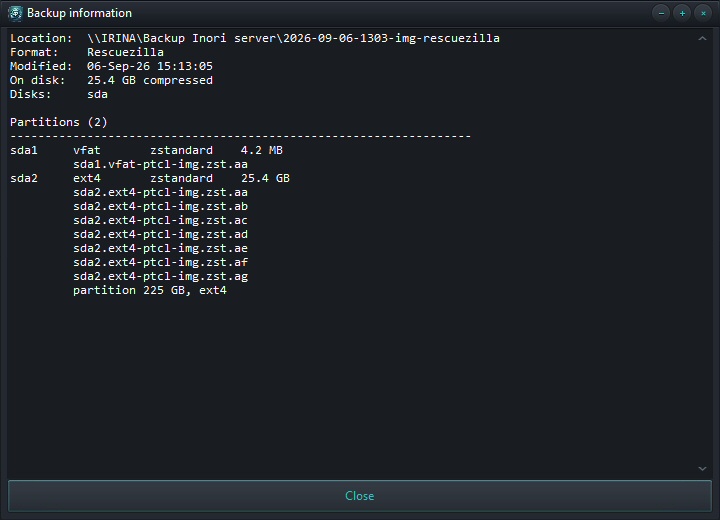The image size is (720, 520).
Task: Click the Rescuezilla app icon in title bar
Action: 15,13
